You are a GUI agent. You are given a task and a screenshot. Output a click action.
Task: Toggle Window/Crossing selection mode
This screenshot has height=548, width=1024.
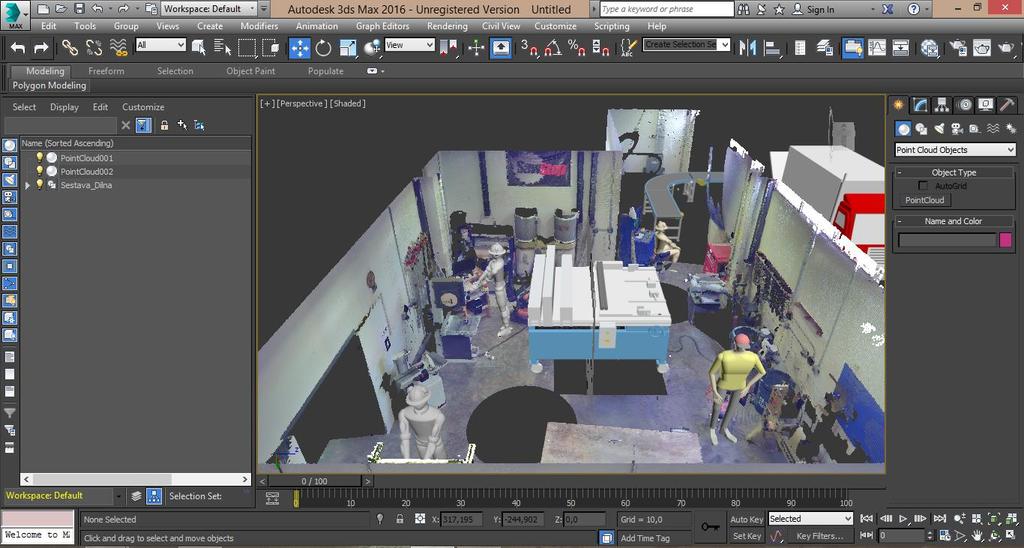270,48
